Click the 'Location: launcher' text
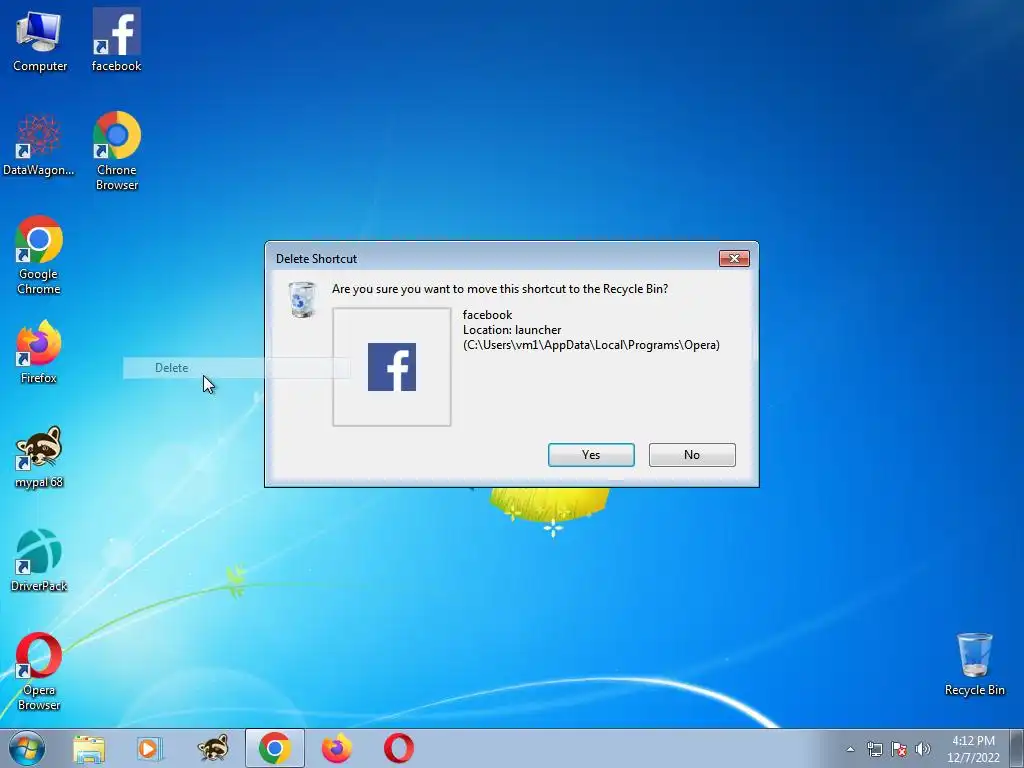Screen dimensions: 1024x768 point(512,330)
